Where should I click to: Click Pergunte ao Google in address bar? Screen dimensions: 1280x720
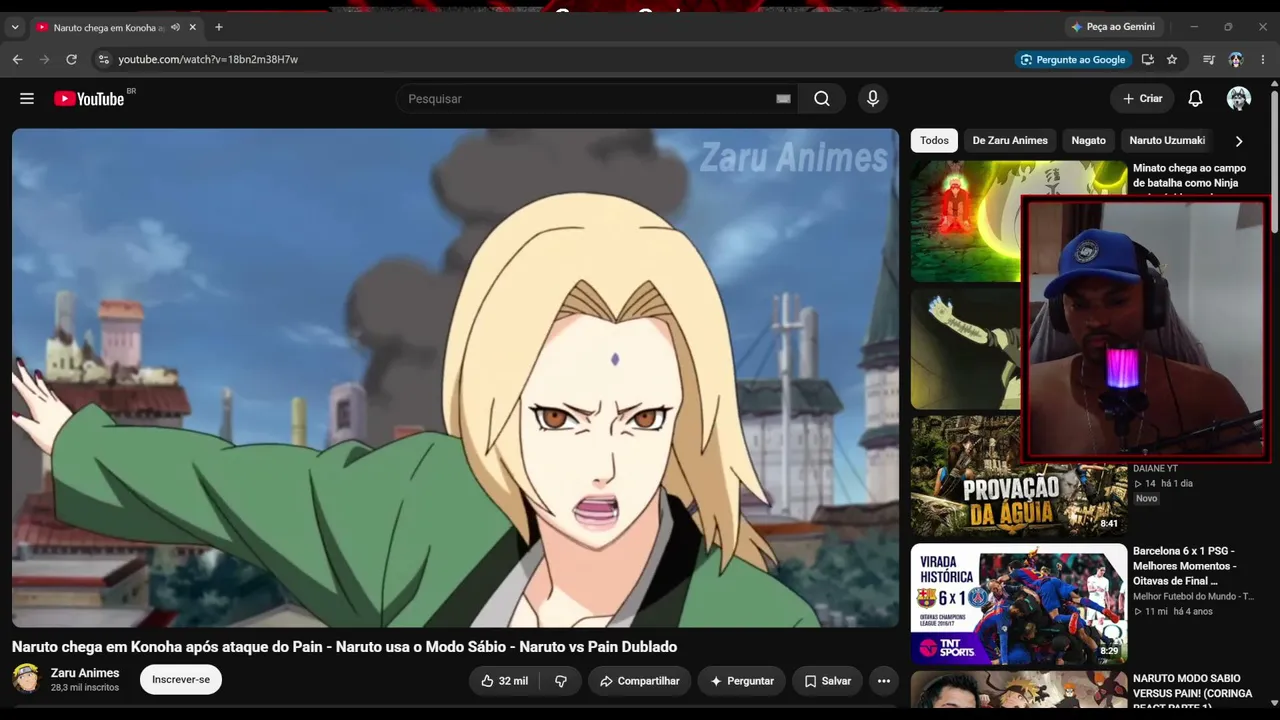tap(1072, 60)
